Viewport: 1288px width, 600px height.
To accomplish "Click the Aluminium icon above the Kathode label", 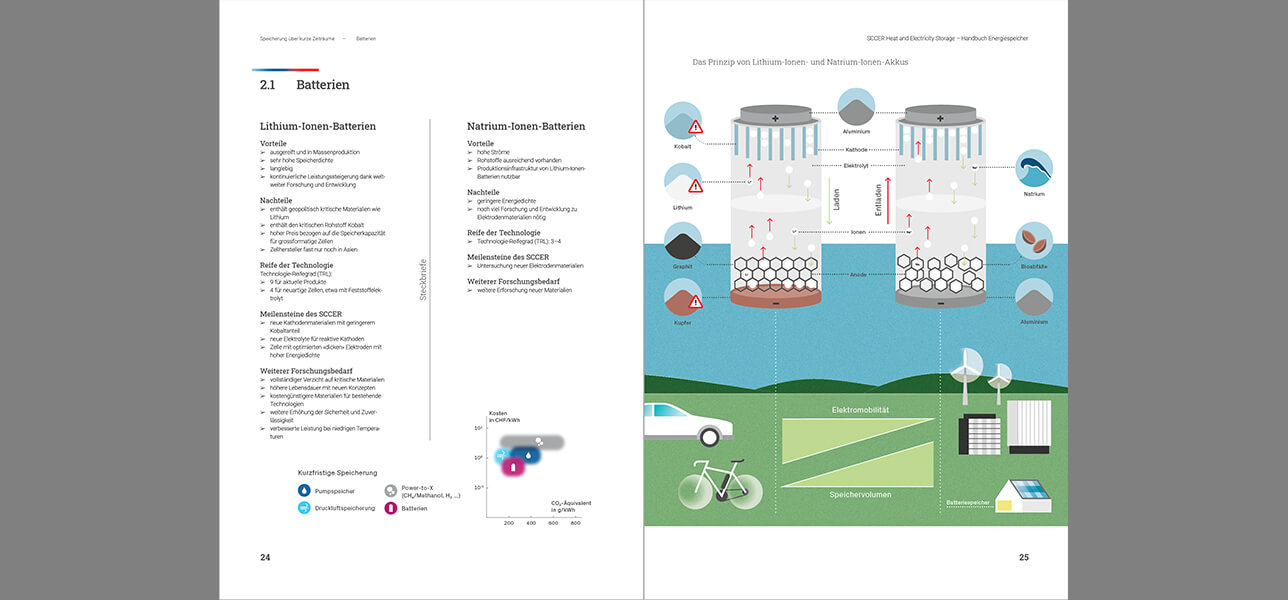I will tap(856, 107).
